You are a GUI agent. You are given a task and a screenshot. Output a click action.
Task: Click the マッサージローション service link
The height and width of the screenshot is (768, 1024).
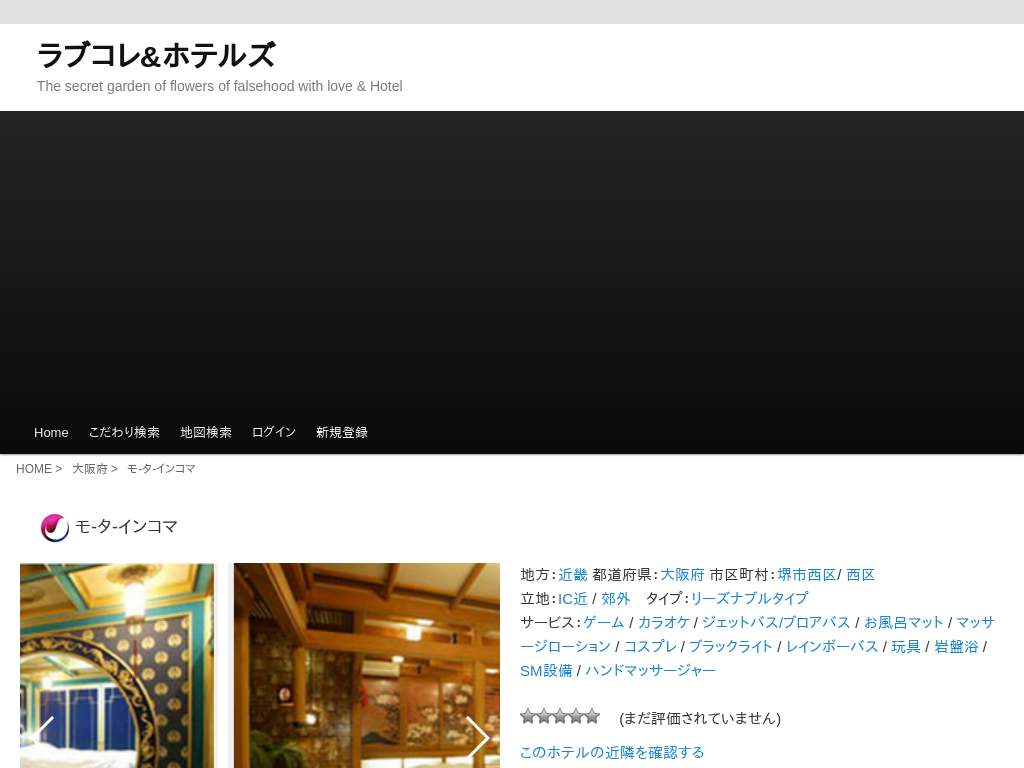pos(566,647)
